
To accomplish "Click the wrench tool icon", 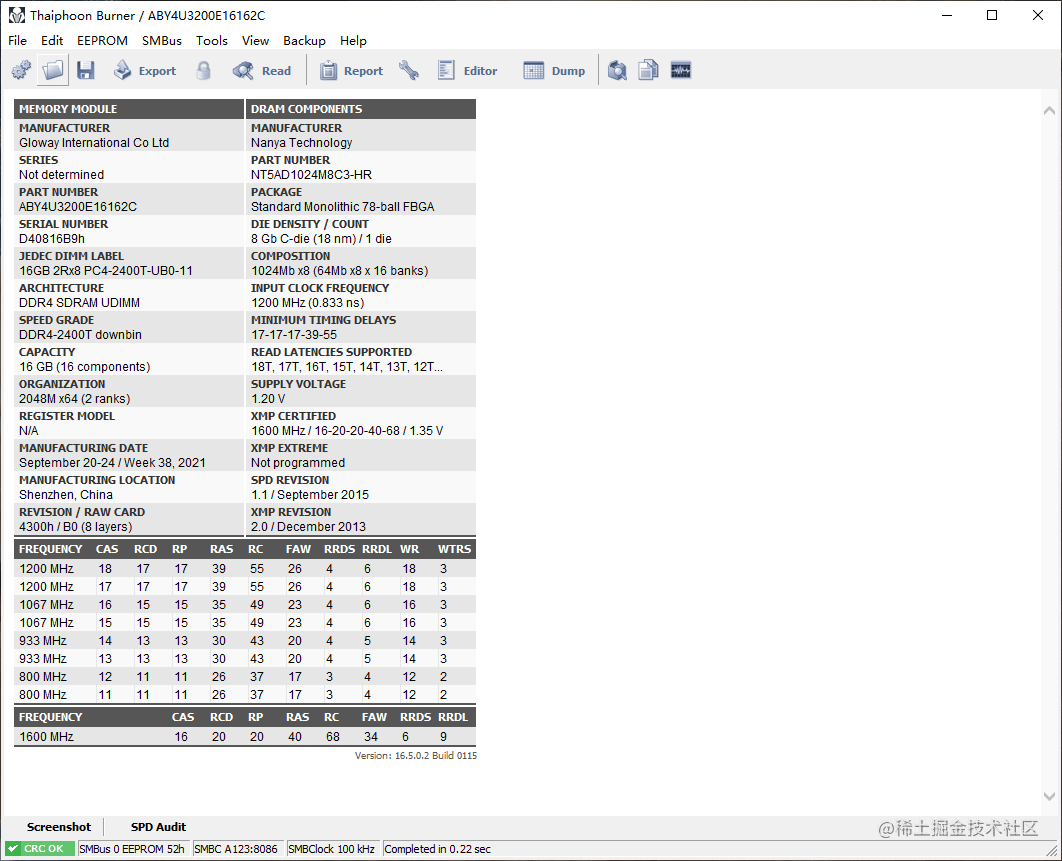I will point(408,71).
